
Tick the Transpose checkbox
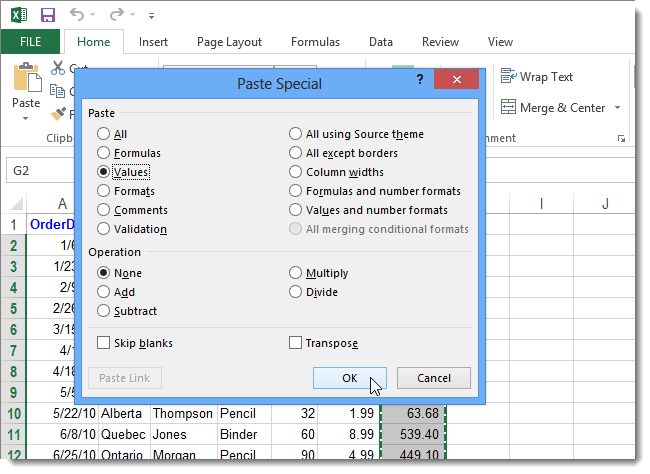coord(296,343)
